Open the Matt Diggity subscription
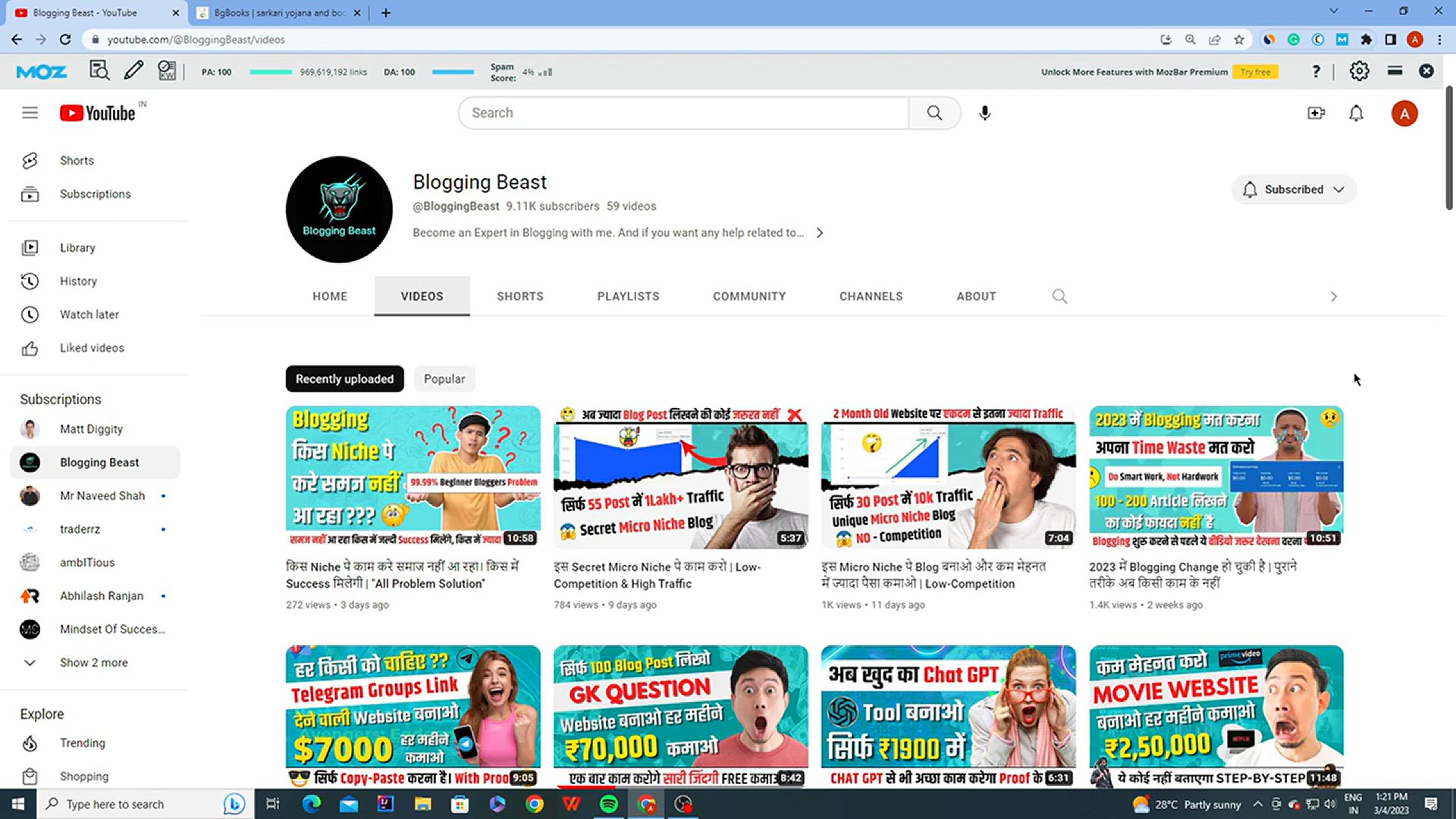The width and height of the screenshot is (1456, 819). point(95,429)
